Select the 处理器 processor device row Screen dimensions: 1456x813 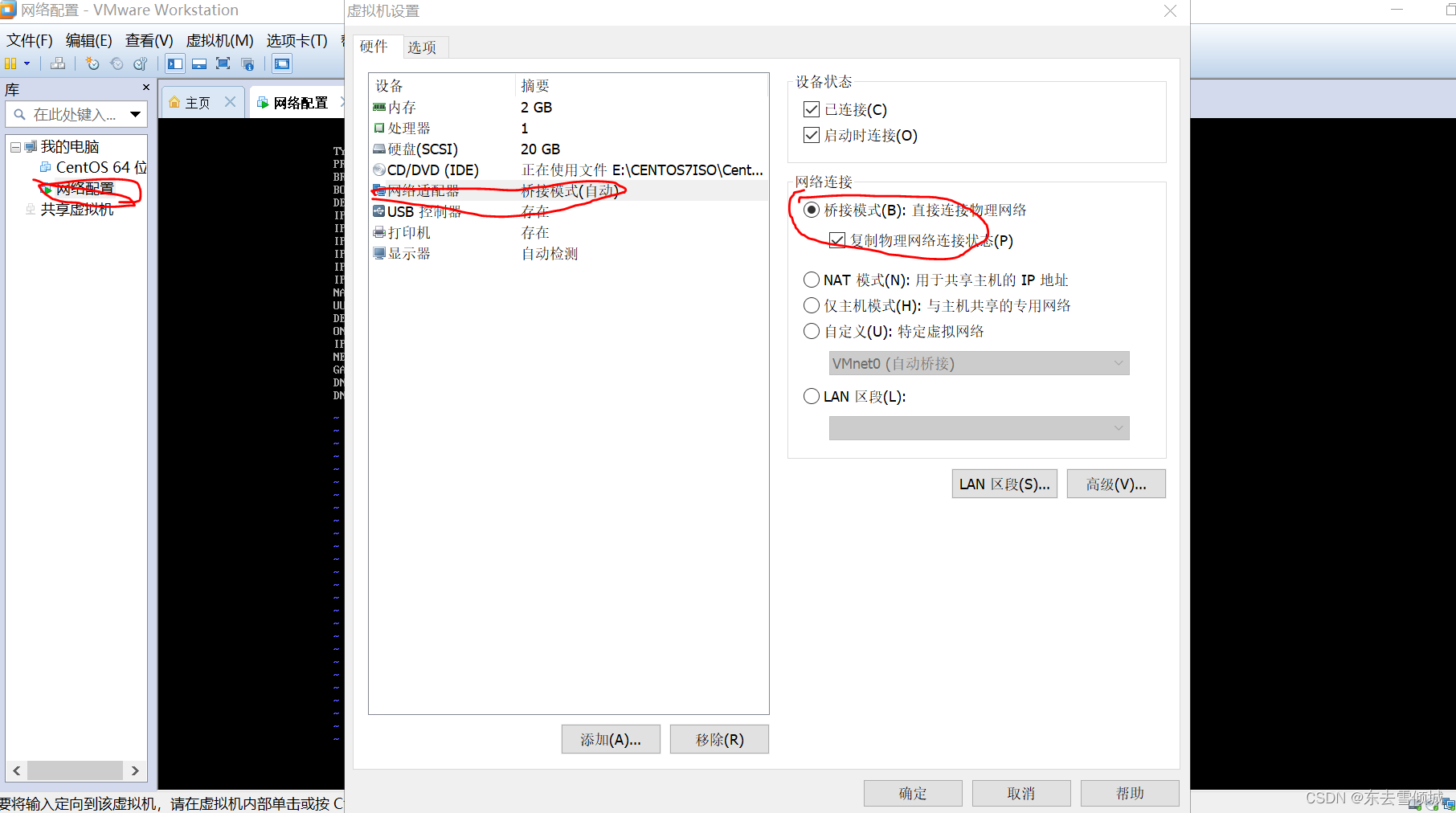pyautogui.click(x=568, y=128)
